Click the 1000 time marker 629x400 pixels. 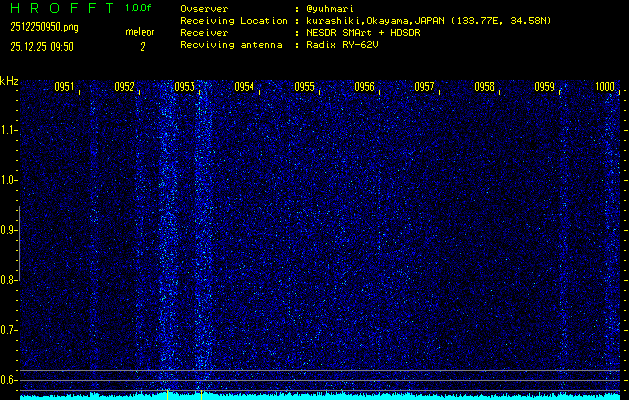pos(605,87)
